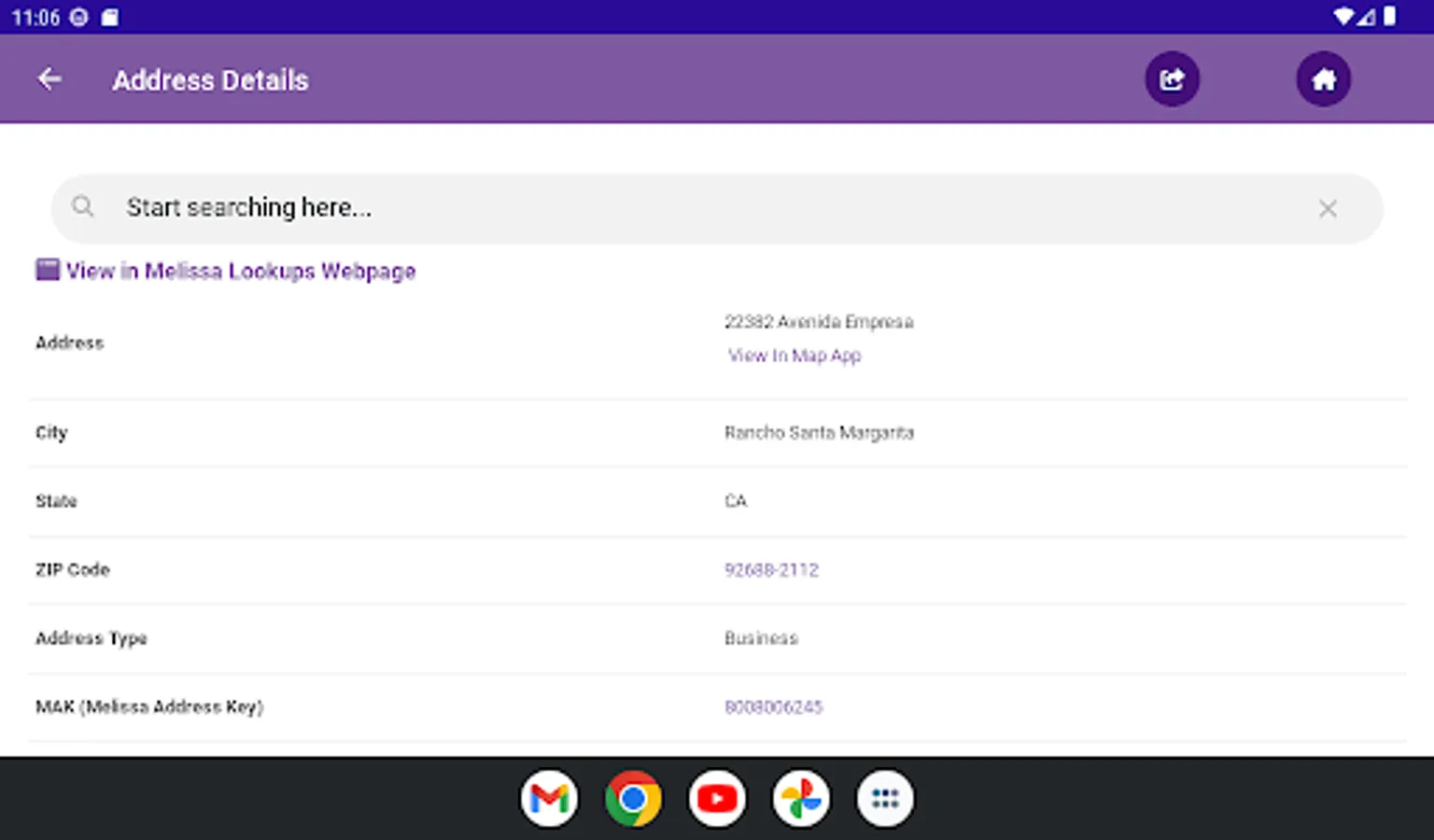Select the Address Type Business row
This screenshot has width=1434, height=840.
(761, 637)
